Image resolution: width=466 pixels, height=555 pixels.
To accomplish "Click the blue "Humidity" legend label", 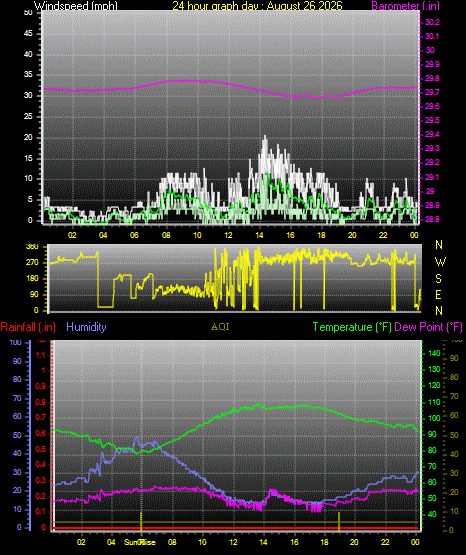I will tap(86, 327).
